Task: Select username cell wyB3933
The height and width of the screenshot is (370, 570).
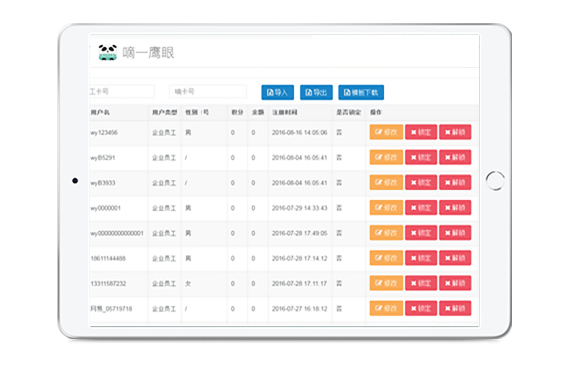Action: click(103, 183)
